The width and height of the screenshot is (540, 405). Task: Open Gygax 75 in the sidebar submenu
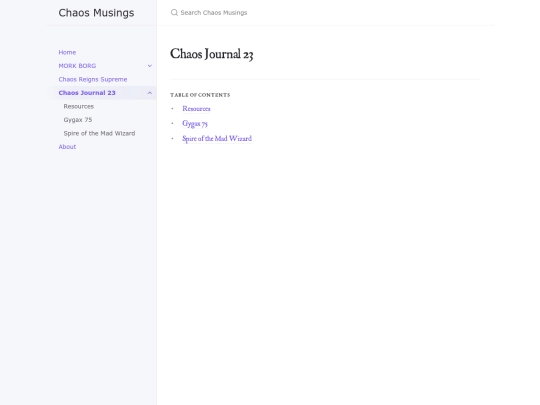tap(78, 120)
